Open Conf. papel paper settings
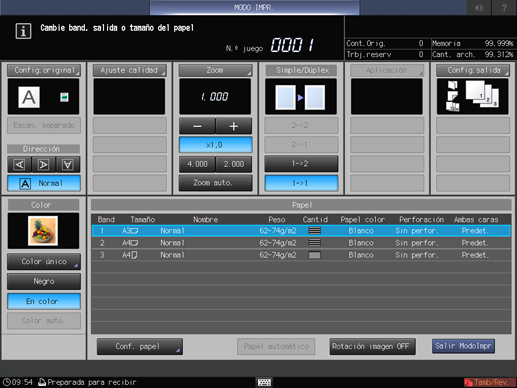 point(140,347)
